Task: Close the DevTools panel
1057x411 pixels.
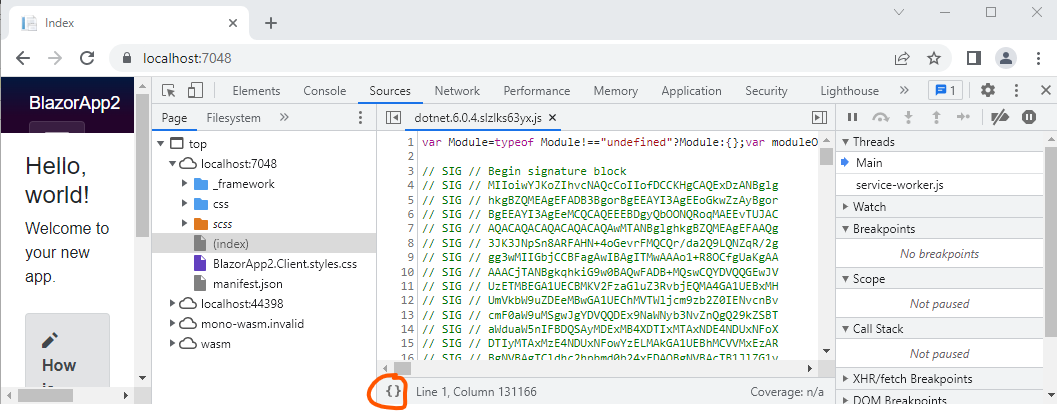Action: 1046,90
